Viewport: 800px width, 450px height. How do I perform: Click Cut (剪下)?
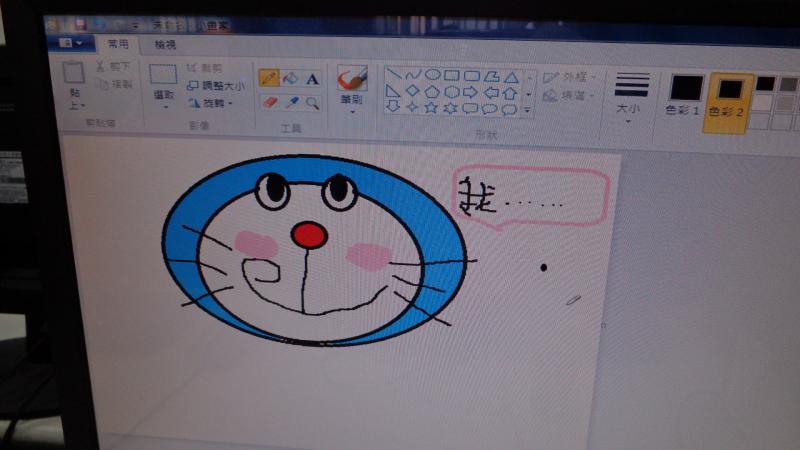point(113,66)
